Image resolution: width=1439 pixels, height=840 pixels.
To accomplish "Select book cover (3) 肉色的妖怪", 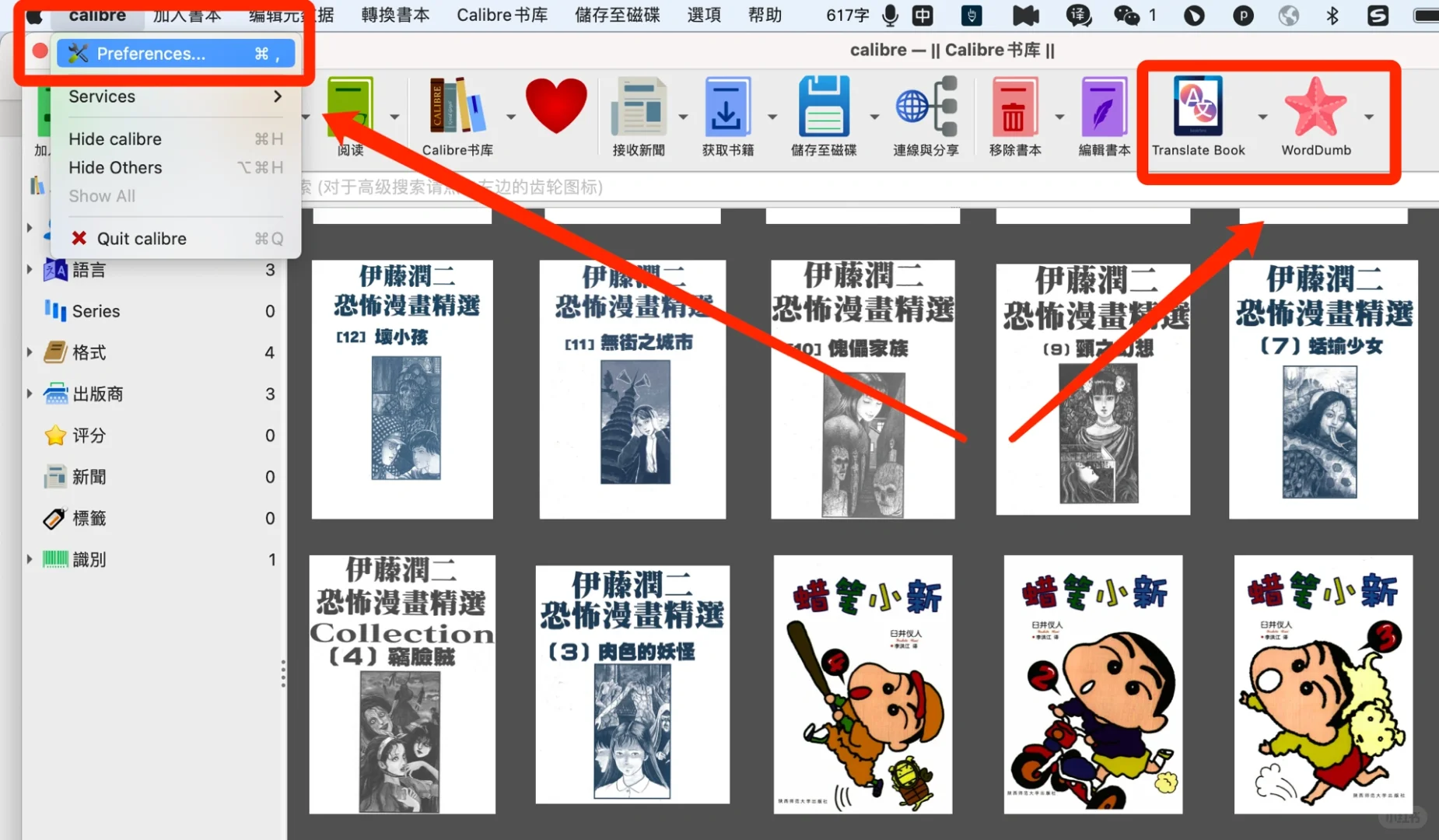I will point(632,684).
